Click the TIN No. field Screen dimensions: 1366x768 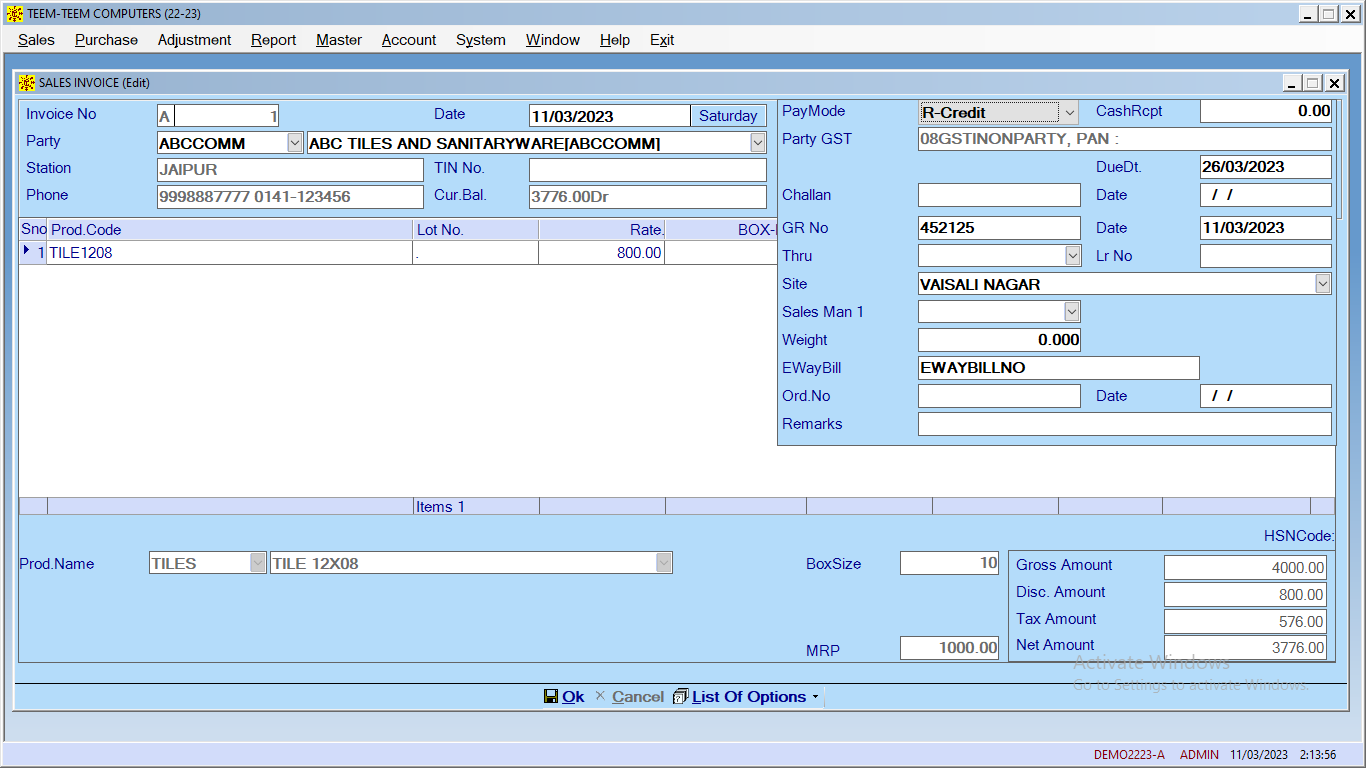648,170
